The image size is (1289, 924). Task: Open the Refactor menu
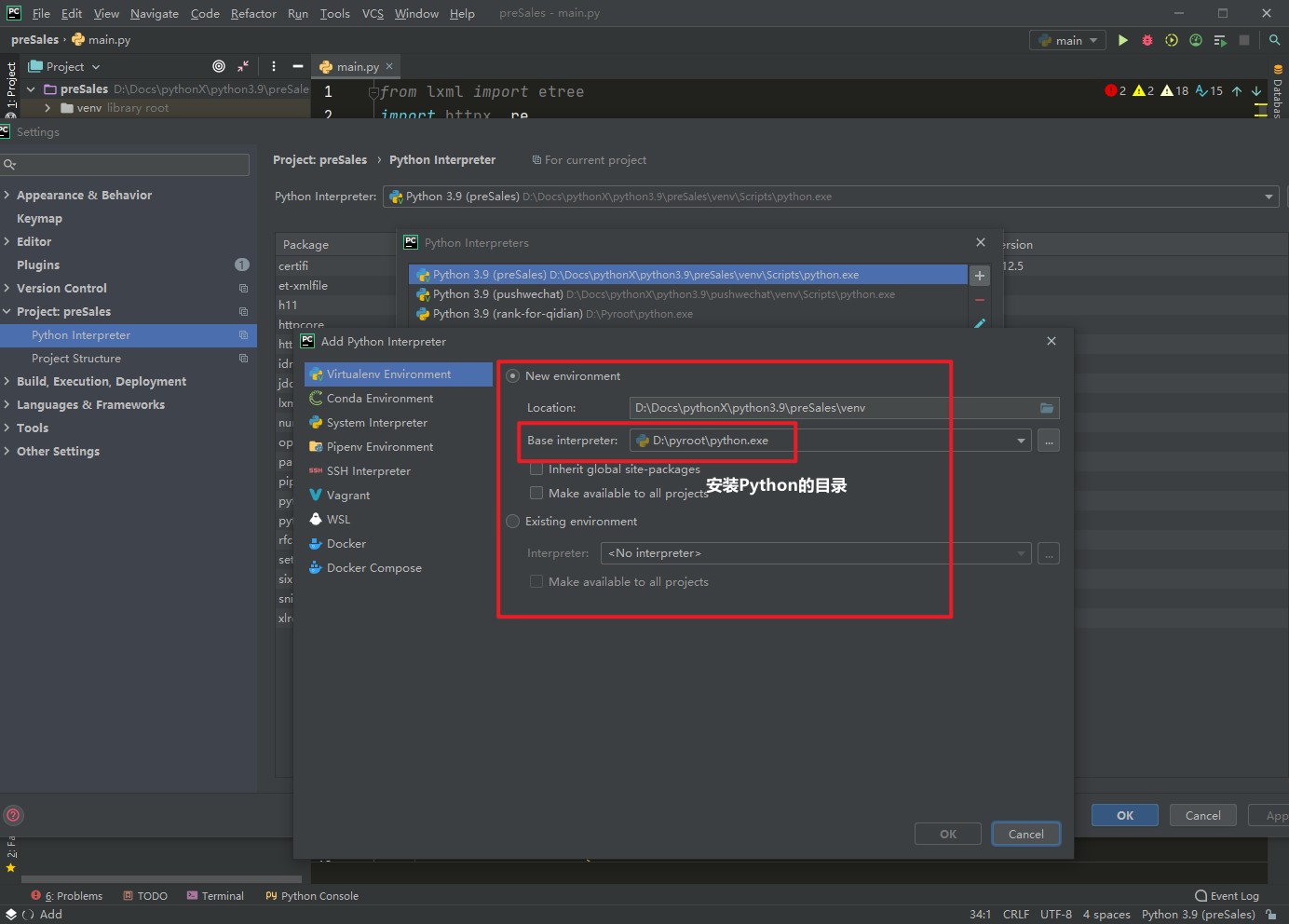253,13
